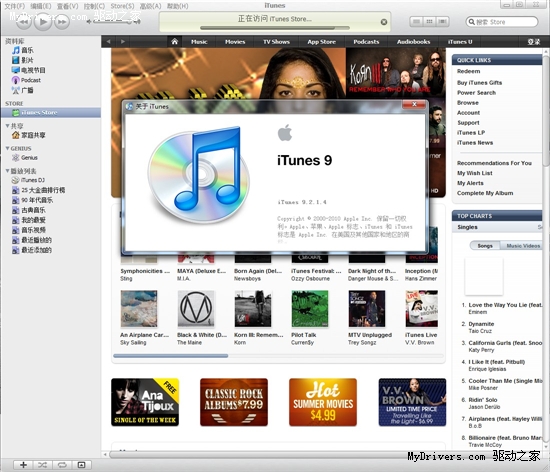Open the App Store tab

pos(322,42)
